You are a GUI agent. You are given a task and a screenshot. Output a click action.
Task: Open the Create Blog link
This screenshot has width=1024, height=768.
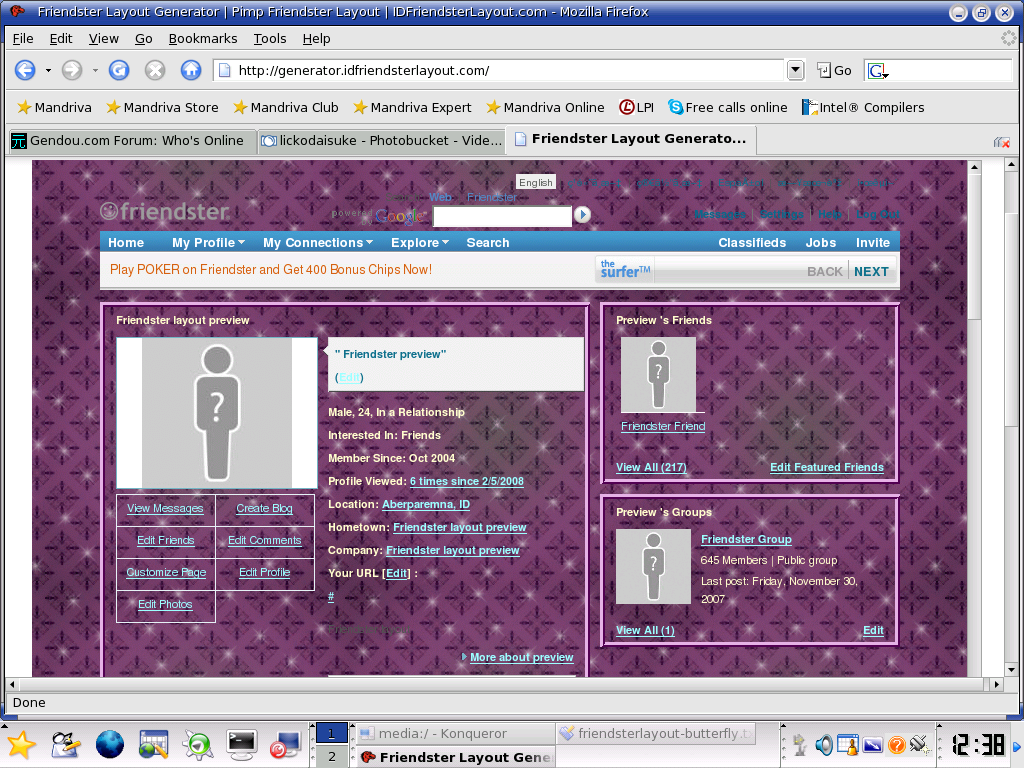pyautogui.click(x=264, y=508)
